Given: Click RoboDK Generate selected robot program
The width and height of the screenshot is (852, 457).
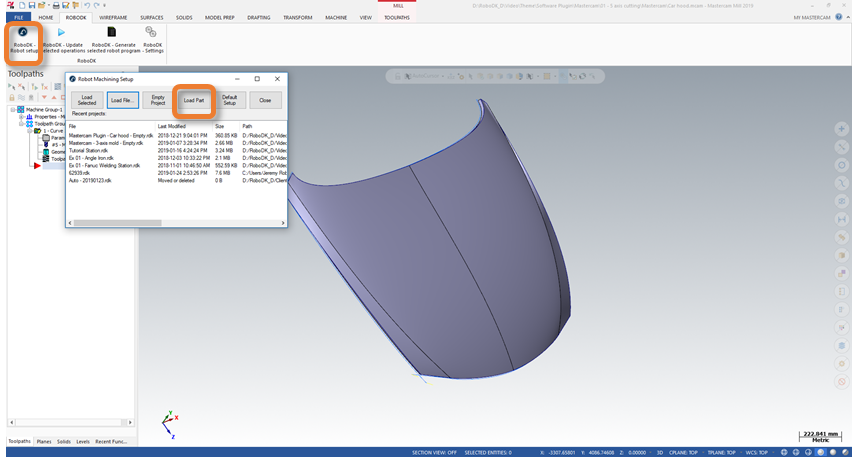Looking at the screenshot, I should [x=112, y=32].
